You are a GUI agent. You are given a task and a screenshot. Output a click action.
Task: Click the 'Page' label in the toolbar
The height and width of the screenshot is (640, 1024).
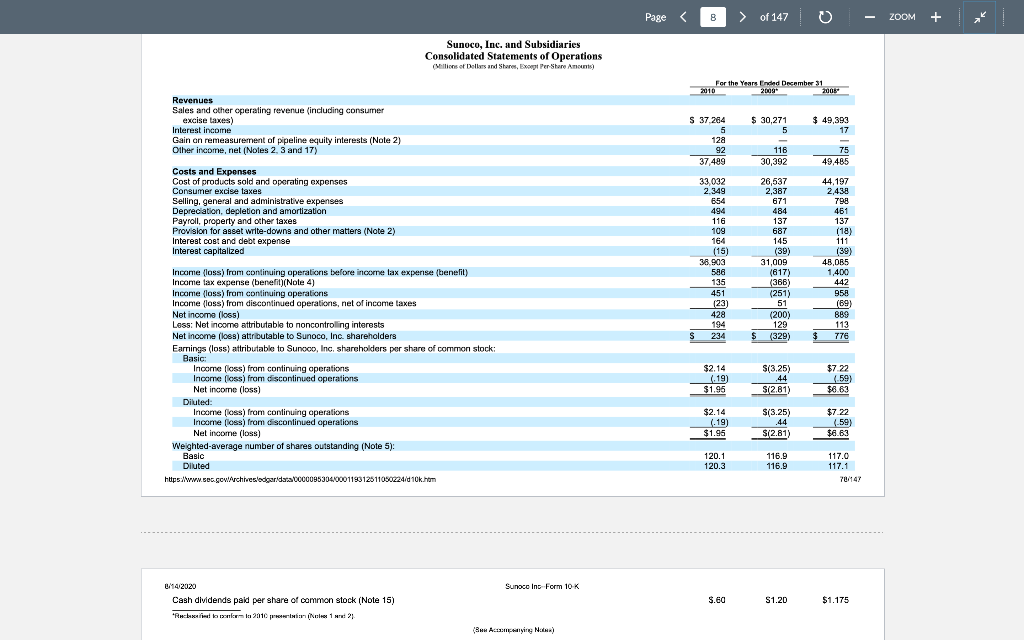[656, 17]
